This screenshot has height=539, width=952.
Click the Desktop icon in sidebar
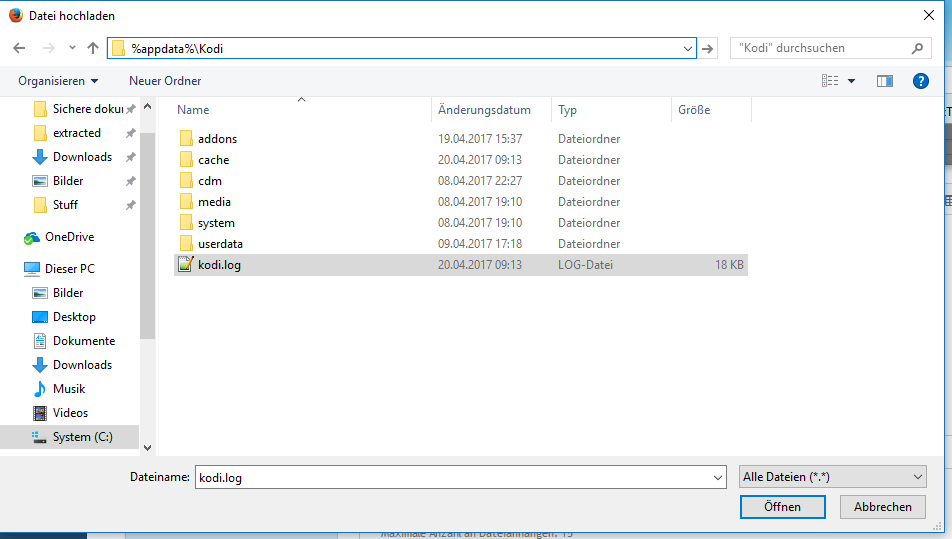pos(40,317)
